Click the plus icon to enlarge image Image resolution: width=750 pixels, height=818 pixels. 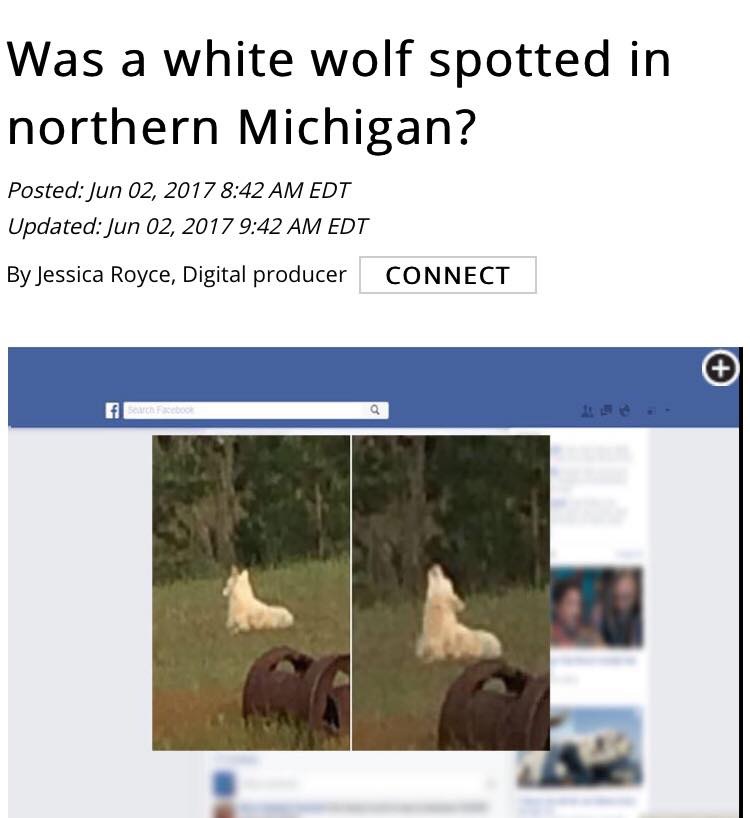point(720,368)
